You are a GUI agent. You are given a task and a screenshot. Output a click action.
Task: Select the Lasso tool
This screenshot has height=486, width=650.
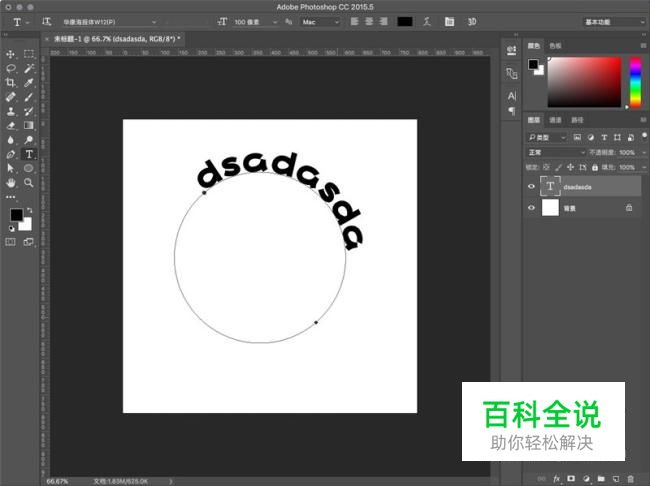click(11, 68)
